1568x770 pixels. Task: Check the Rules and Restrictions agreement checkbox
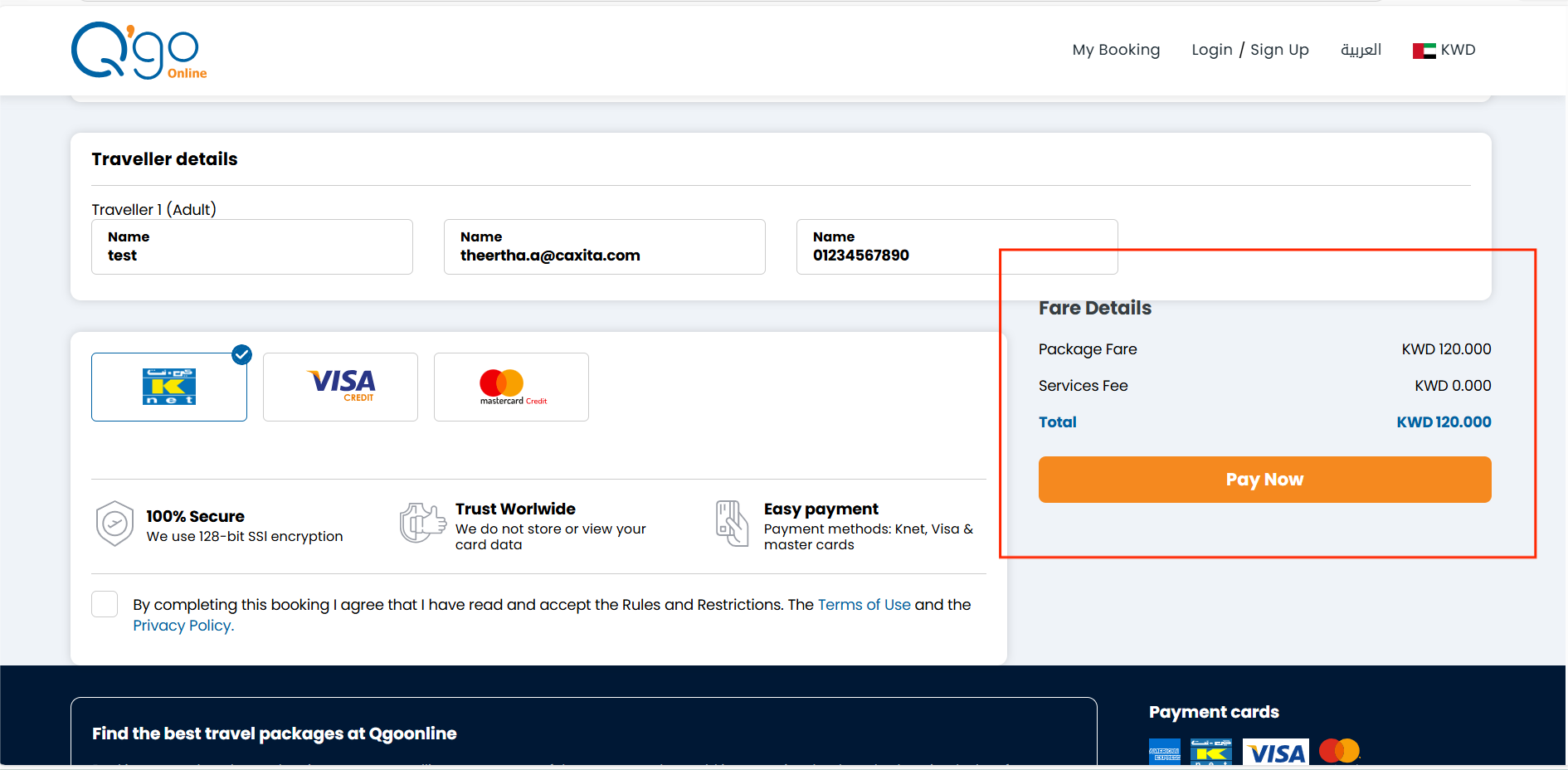[x=105, y=604]
